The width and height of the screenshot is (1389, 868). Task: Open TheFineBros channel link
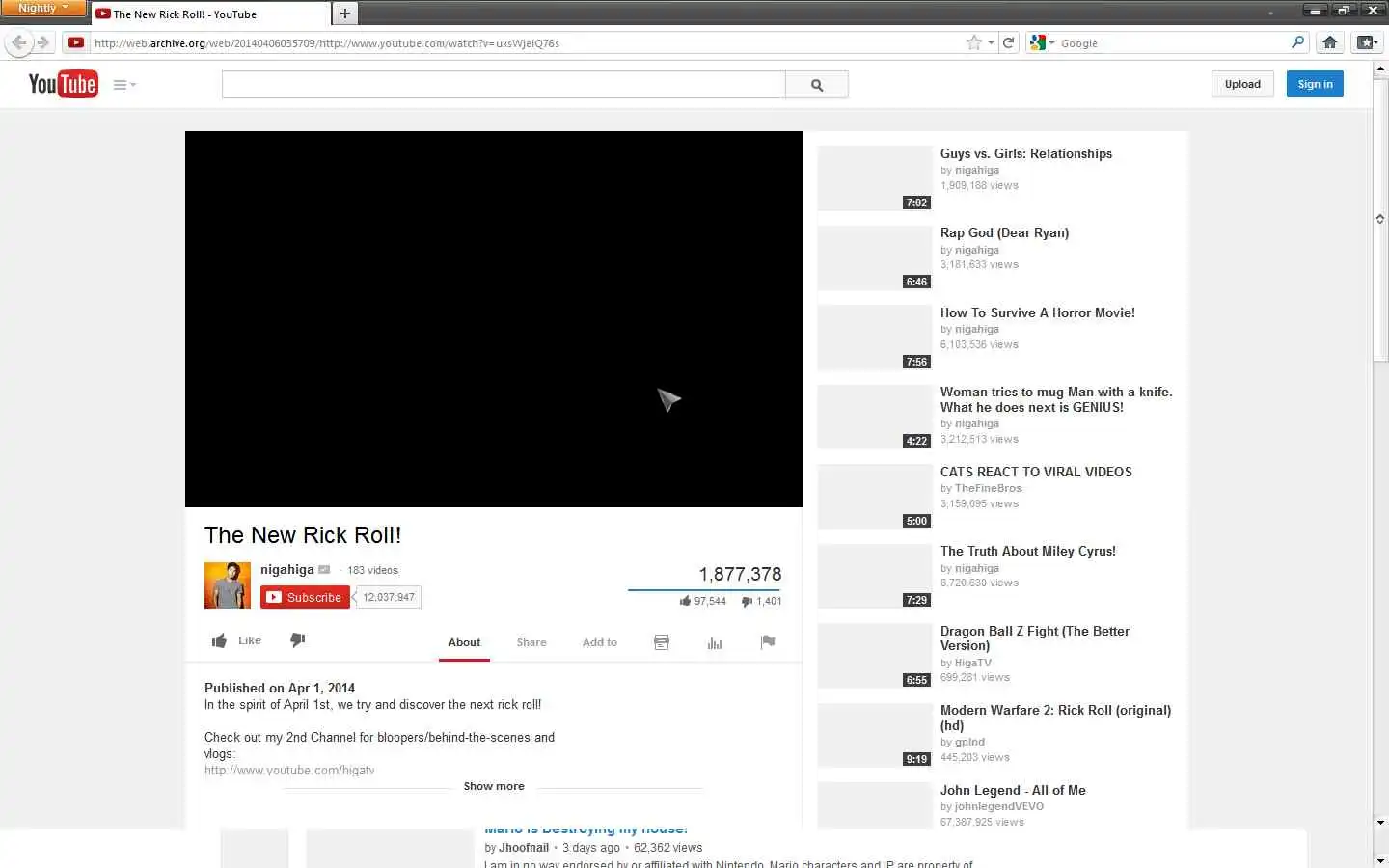pos(988,488)
